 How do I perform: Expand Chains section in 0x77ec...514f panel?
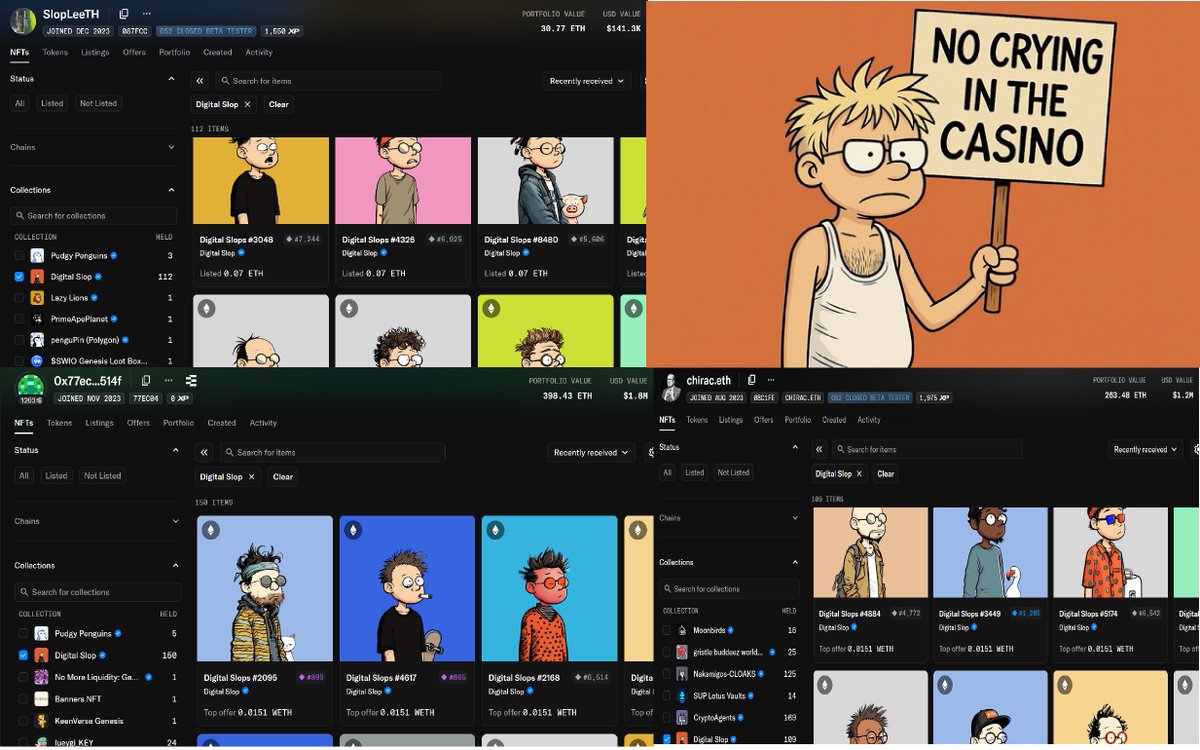coord(175,522)
